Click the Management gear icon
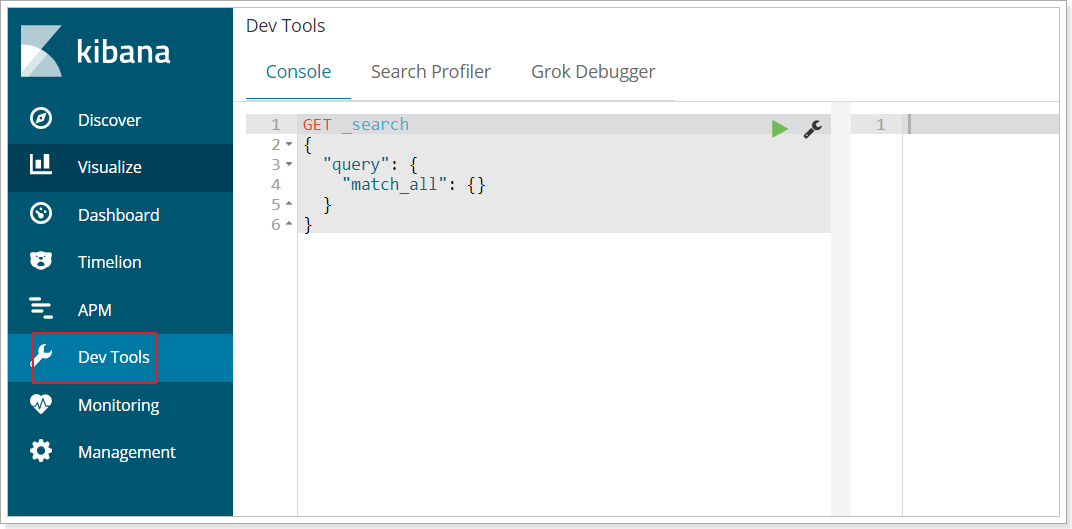The height and width of the screenshot is (529, 1072). click(41, 452)
